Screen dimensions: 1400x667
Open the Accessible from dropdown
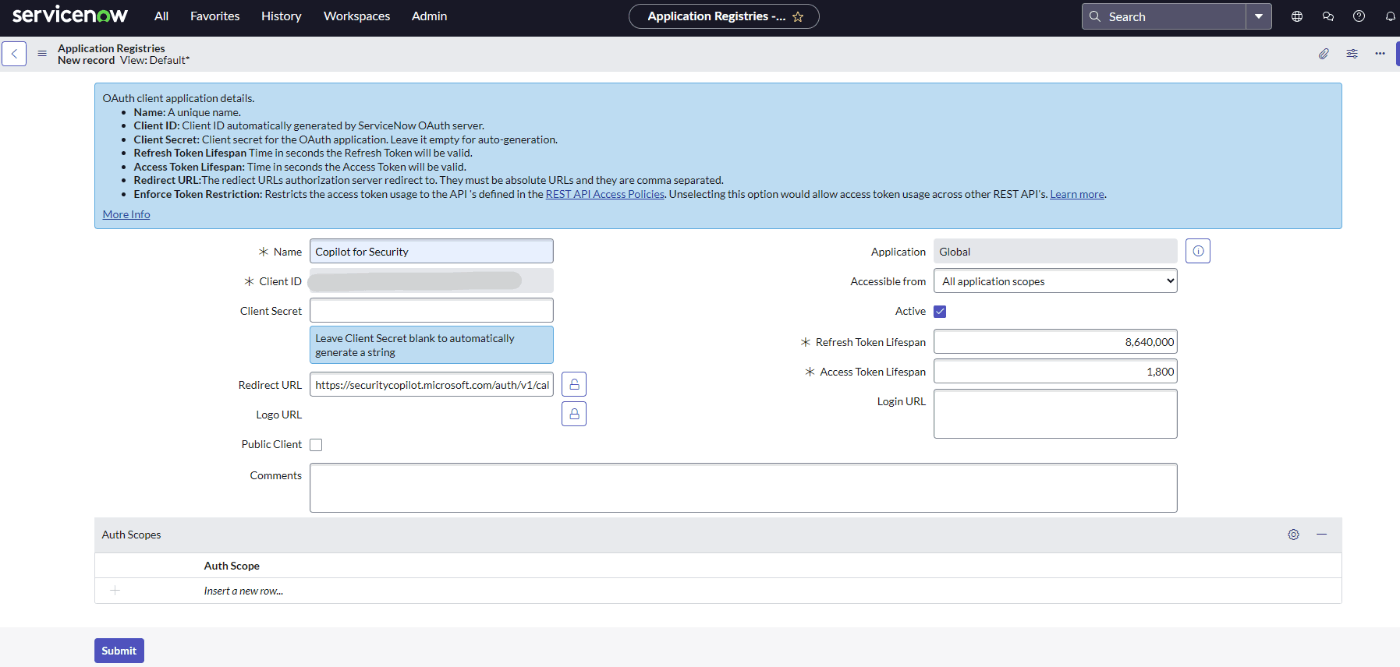(1055, 281)
